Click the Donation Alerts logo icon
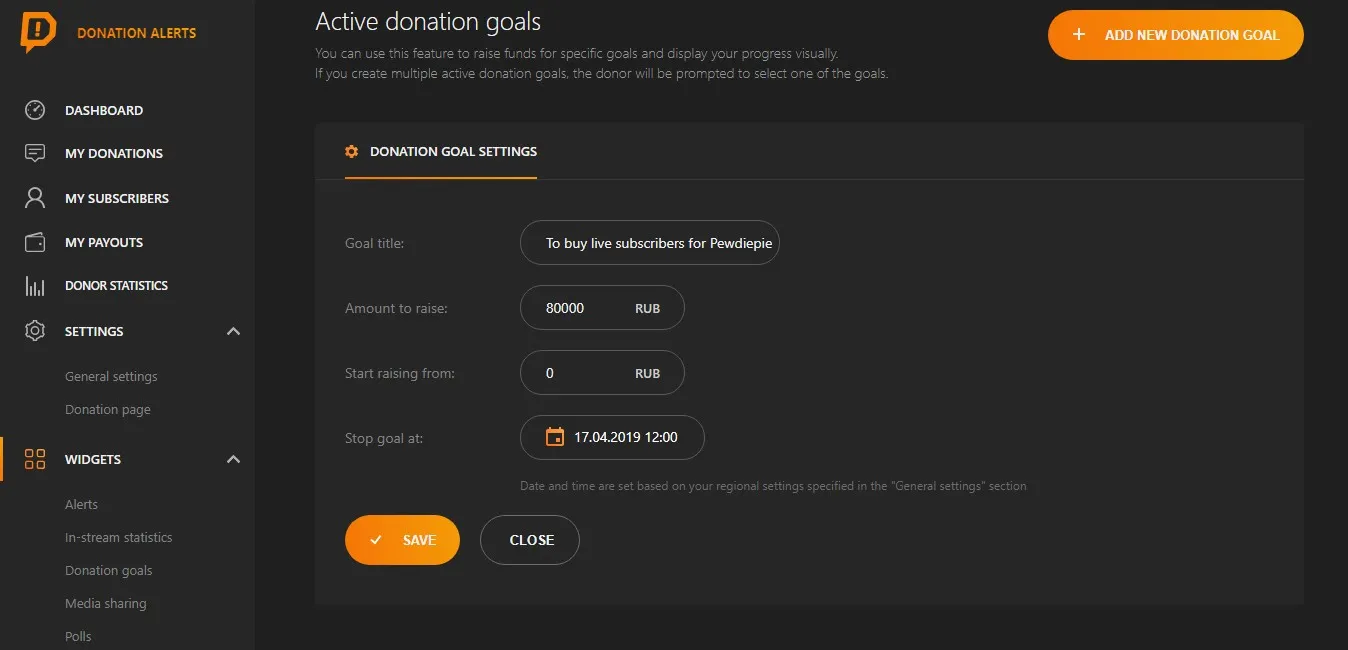 click(x=38, y=32)
